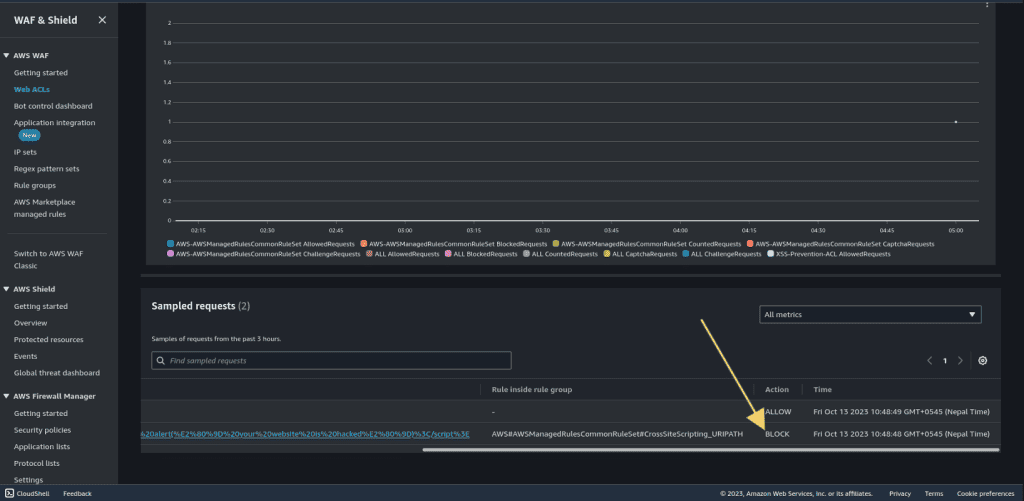Image resolution: width=1024 pixels, height=501 pixels.
Task: Toggle ALL CountedRequests legend entry
Action: click(560, 254)
